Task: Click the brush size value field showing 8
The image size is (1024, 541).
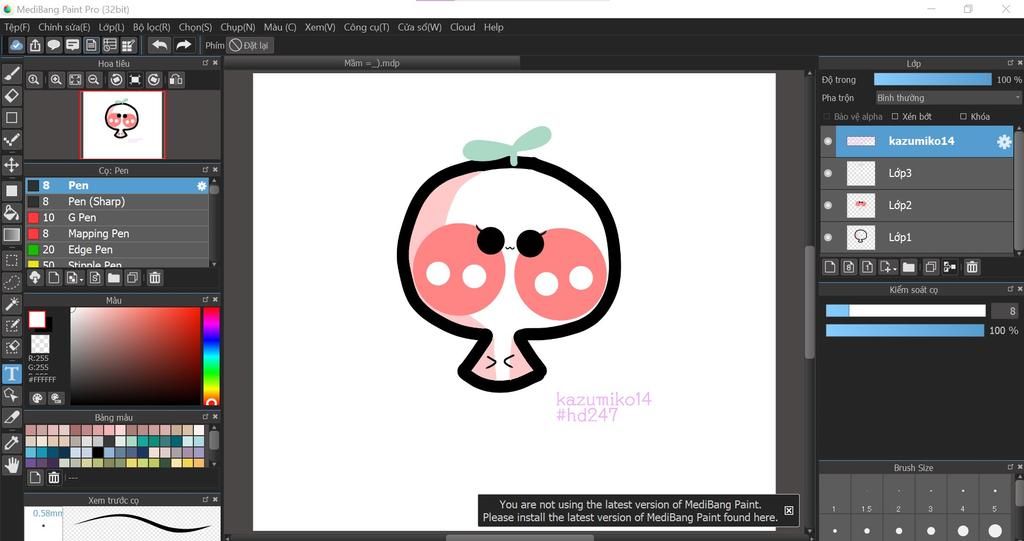Action: coord(1004,311)
